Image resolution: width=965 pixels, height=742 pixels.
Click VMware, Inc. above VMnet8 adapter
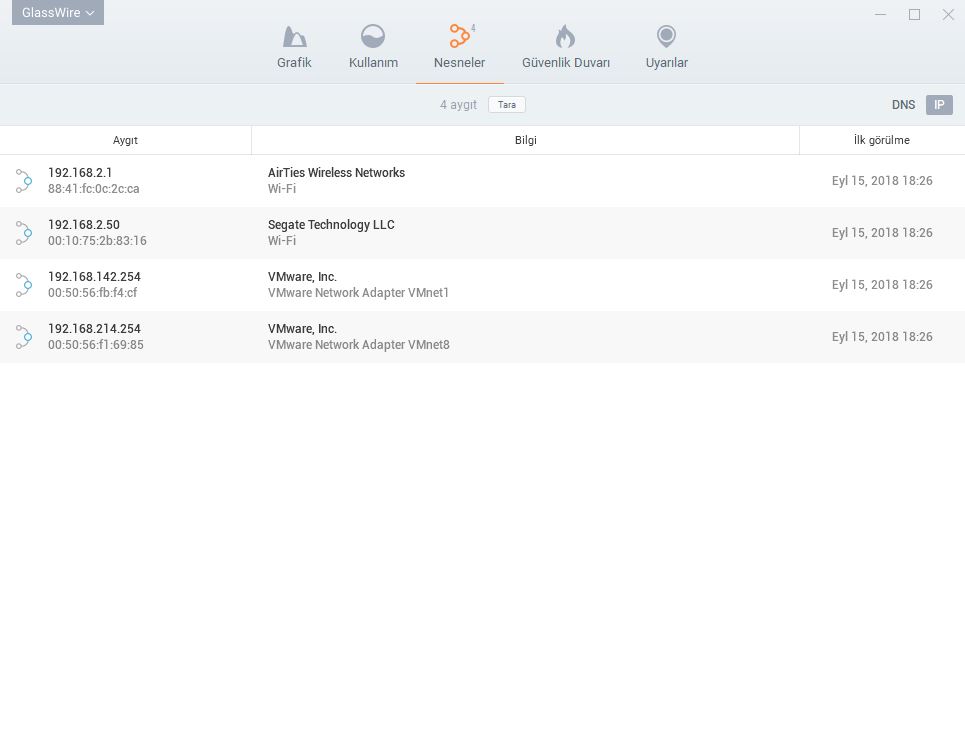pyautogui.click(x=302, y=329)
